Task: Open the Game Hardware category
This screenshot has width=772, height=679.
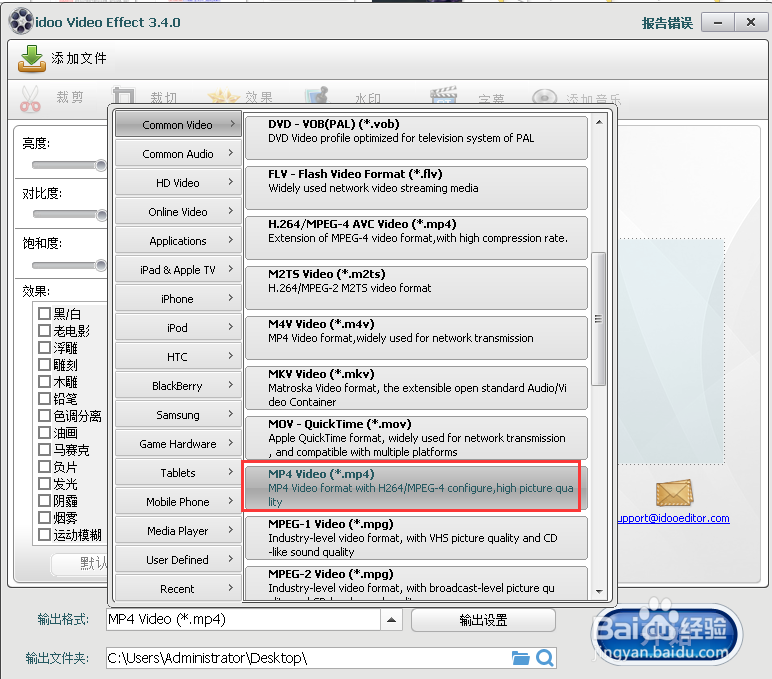Action: (x=178, y=444)
